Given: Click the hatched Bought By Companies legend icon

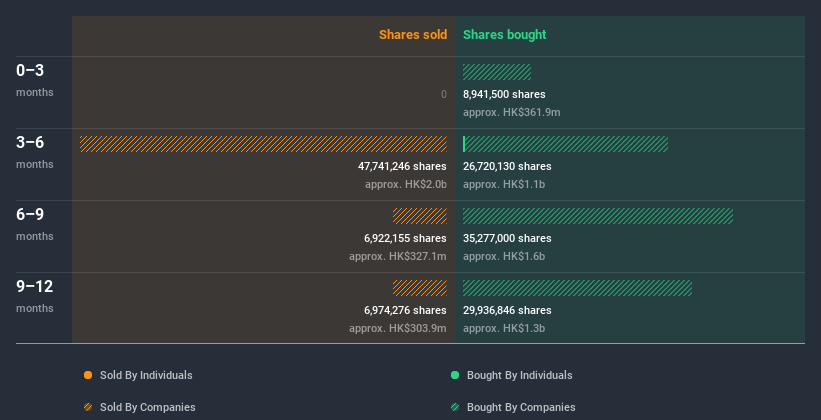Looking at the screenshot, I should pos(455,407).
